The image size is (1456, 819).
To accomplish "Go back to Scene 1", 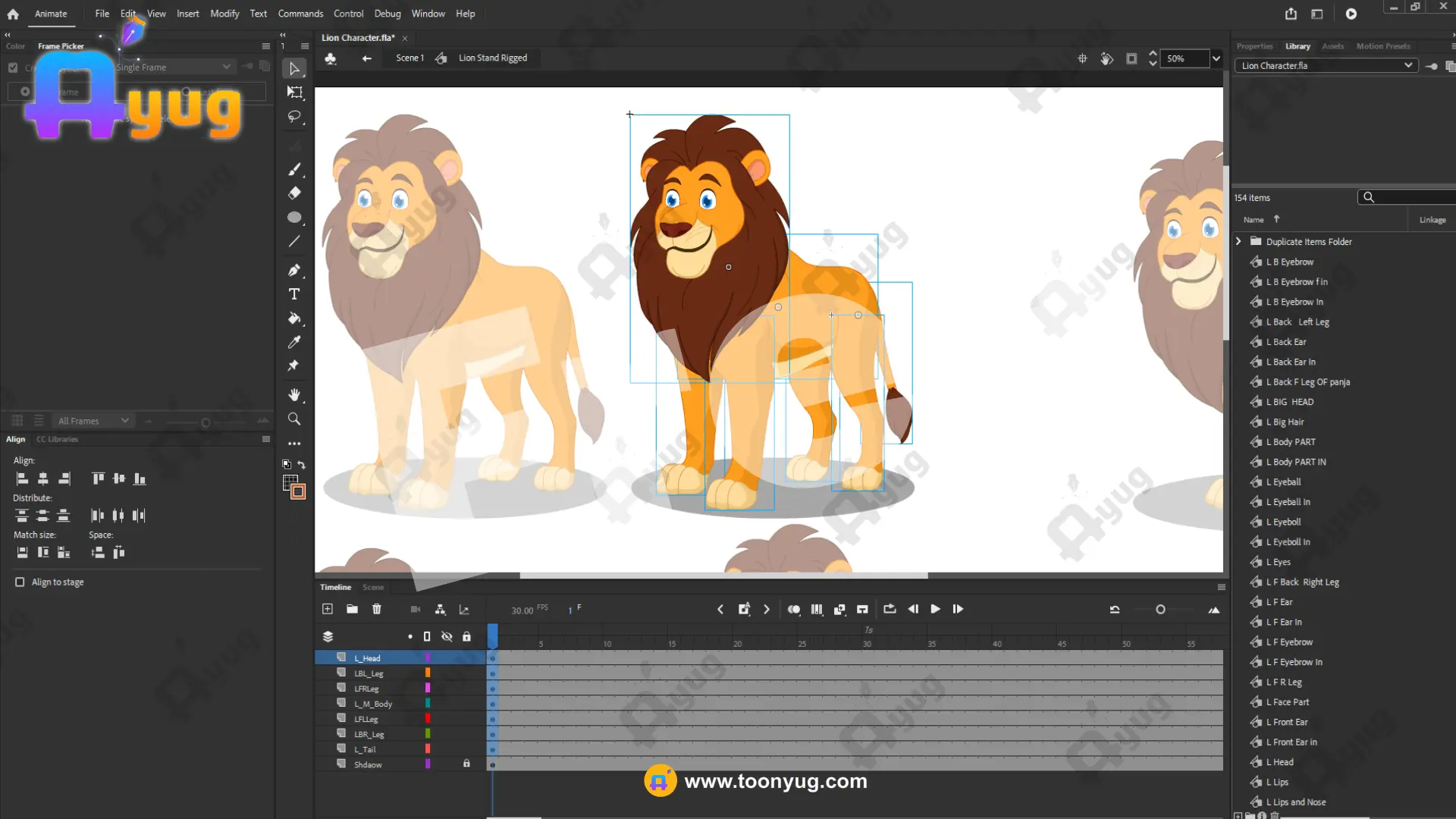I will point(409,58).
